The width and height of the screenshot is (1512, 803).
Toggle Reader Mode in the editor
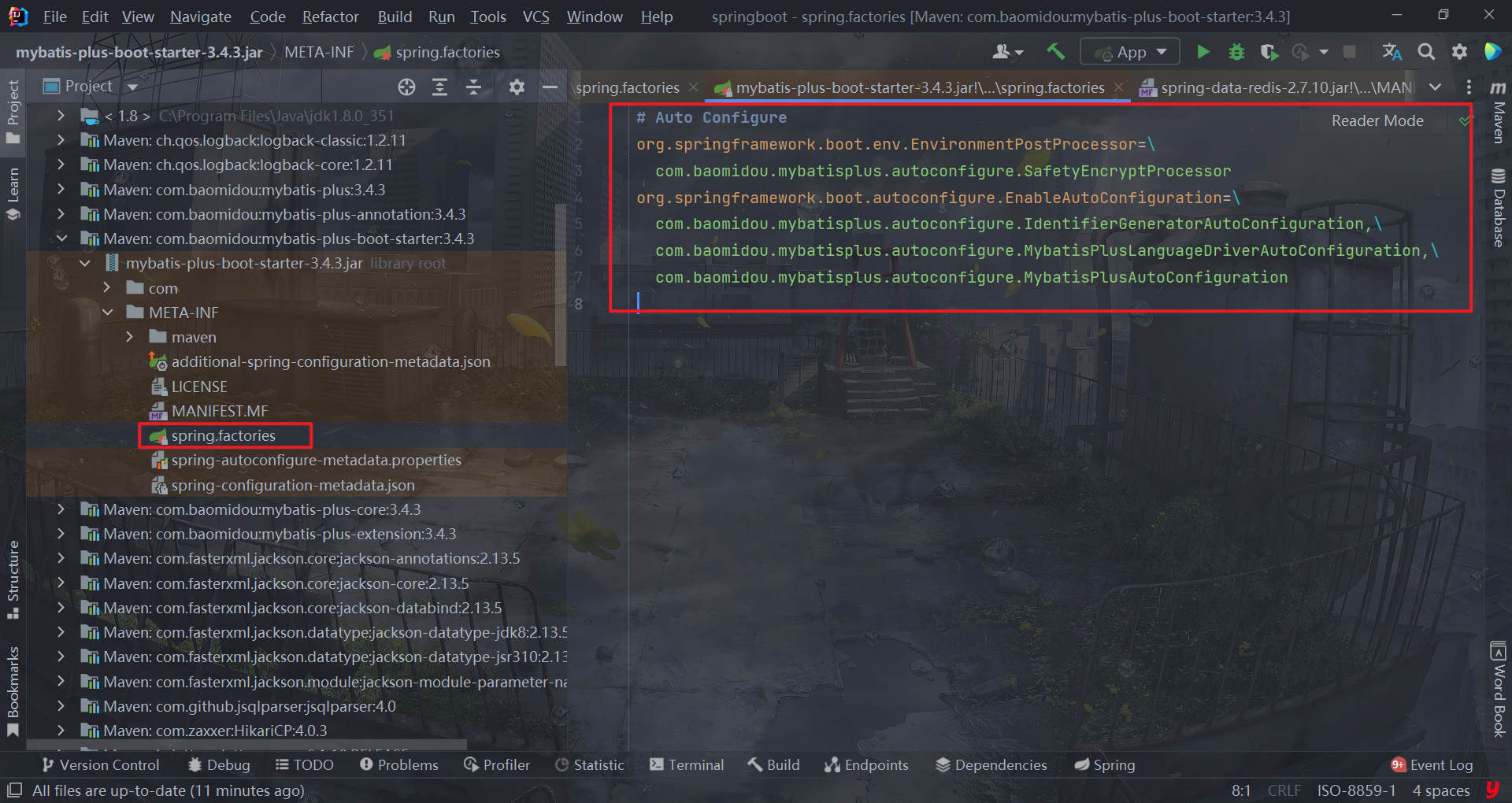point(1377,121)
